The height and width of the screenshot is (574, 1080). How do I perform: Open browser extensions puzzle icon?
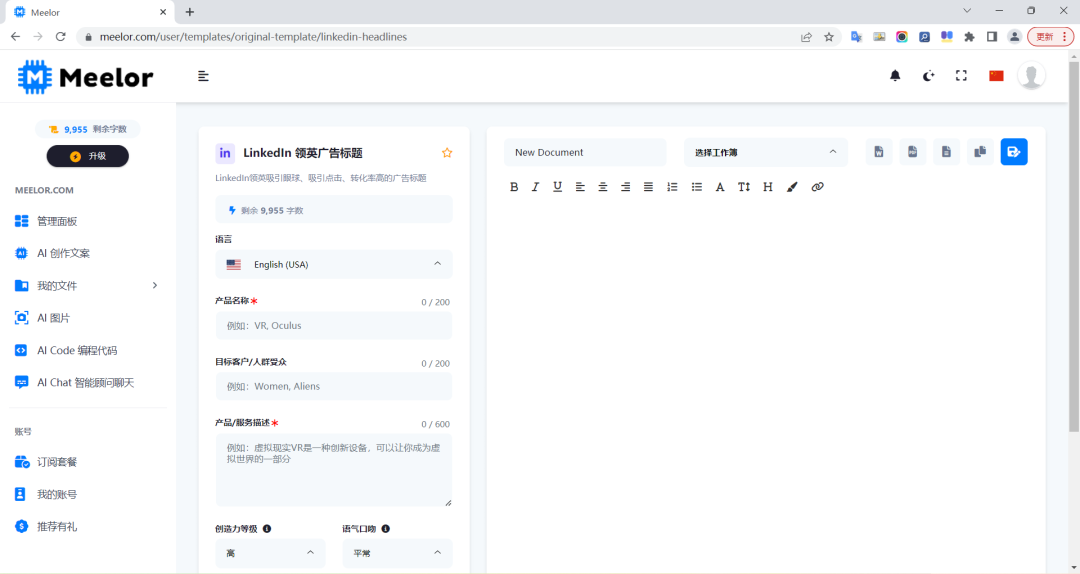point(969,37)
